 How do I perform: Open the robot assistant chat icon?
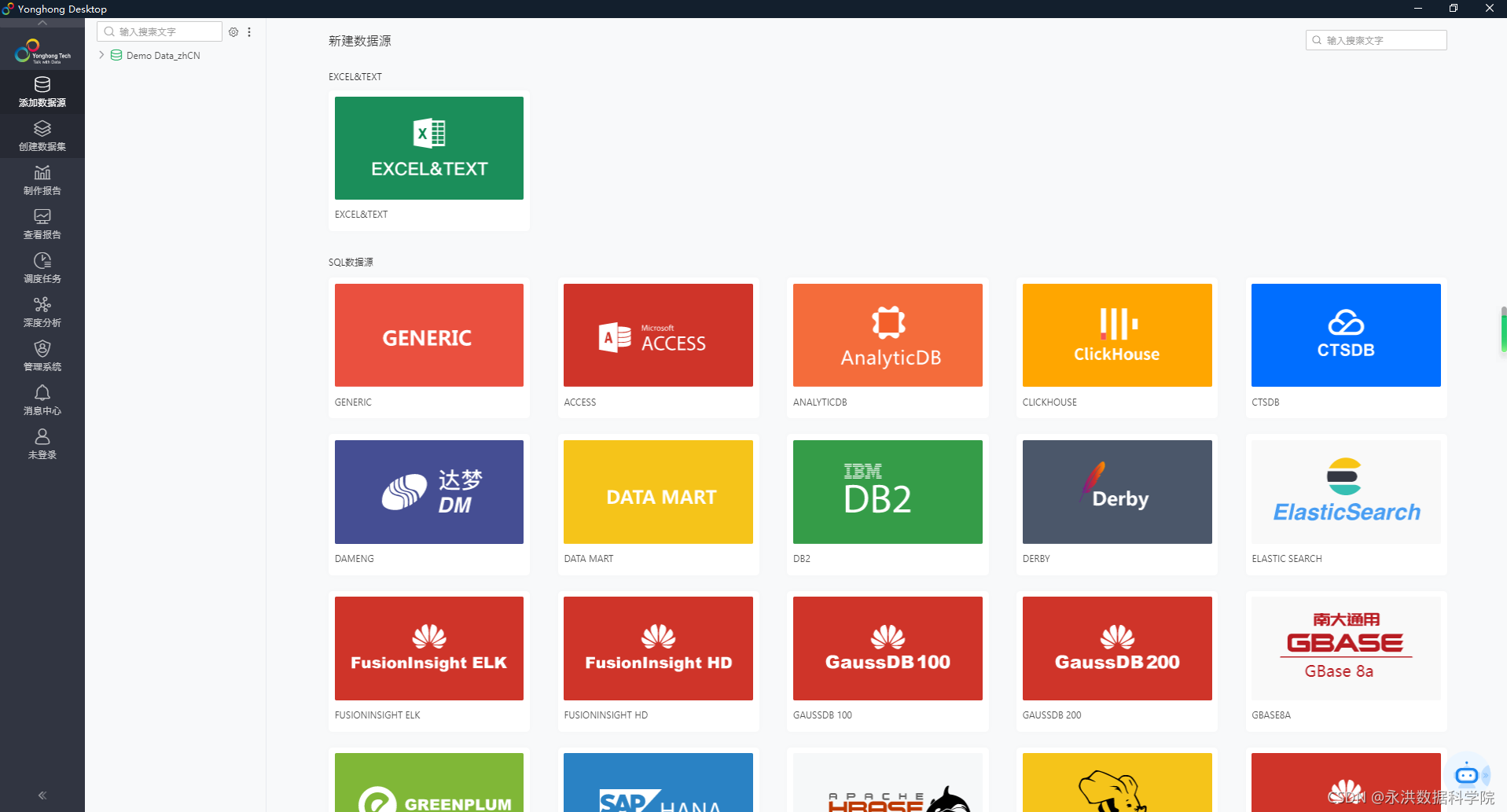[x=1468, y=775]
